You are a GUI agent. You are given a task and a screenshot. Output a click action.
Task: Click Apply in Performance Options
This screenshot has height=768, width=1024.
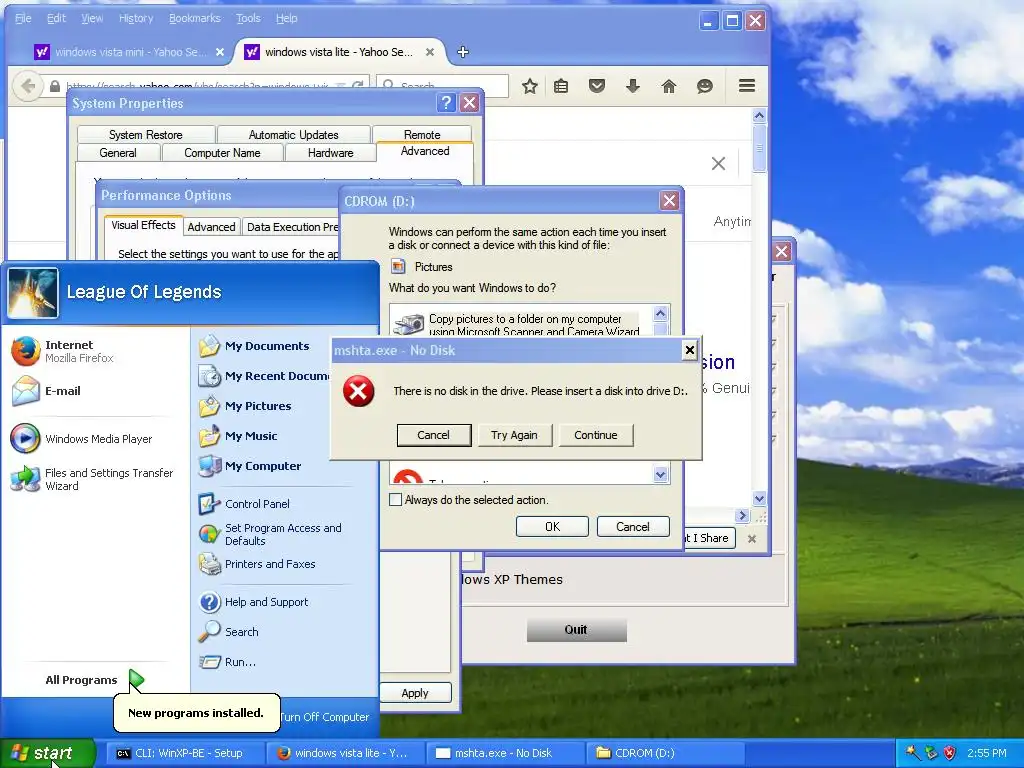point(415,693)
